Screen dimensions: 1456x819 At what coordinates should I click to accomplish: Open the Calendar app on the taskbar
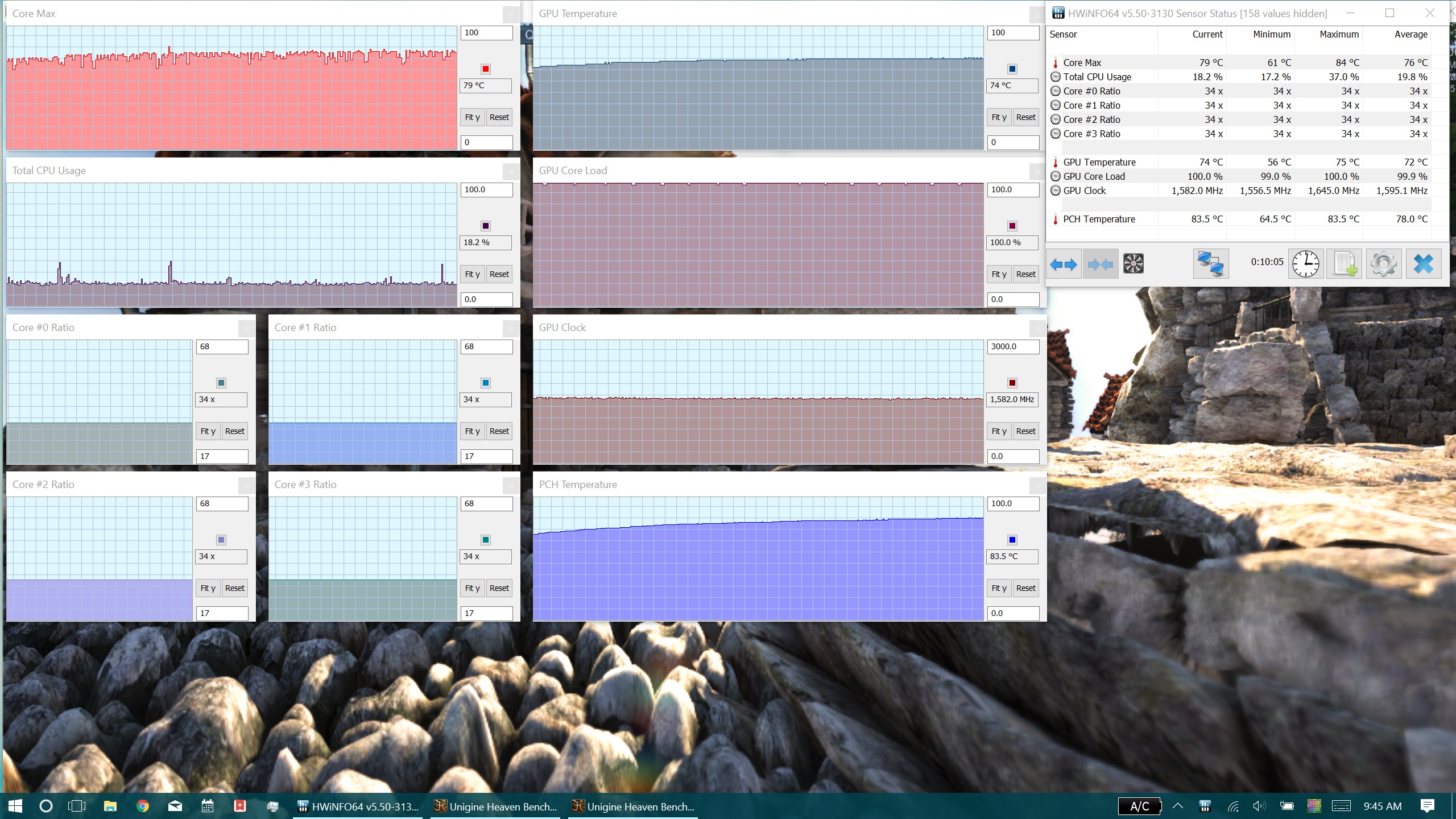[208, 806]
